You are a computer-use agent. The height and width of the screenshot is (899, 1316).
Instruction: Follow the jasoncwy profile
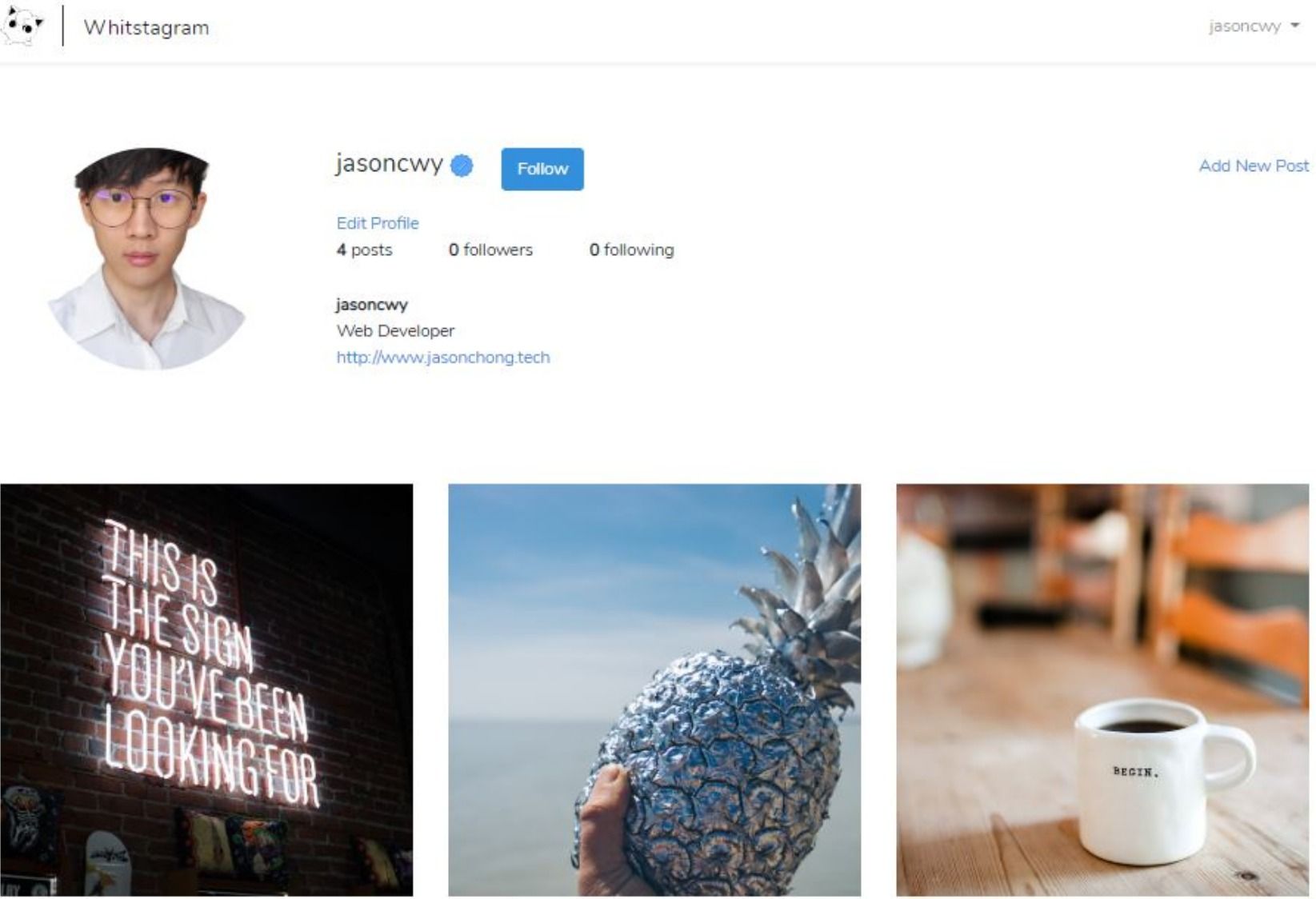542,169
